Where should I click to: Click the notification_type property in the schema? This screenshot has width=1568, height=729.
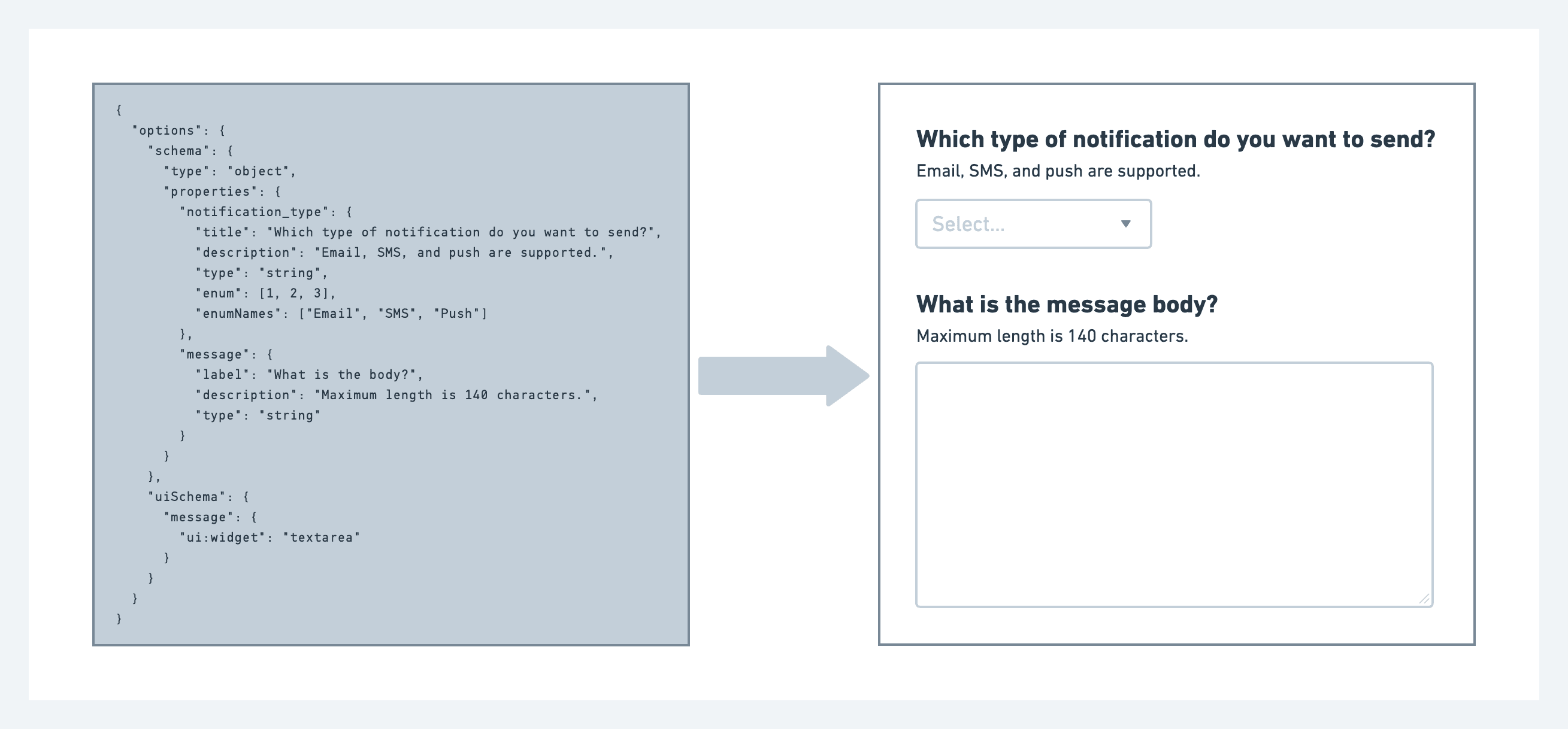coord(256,211)
